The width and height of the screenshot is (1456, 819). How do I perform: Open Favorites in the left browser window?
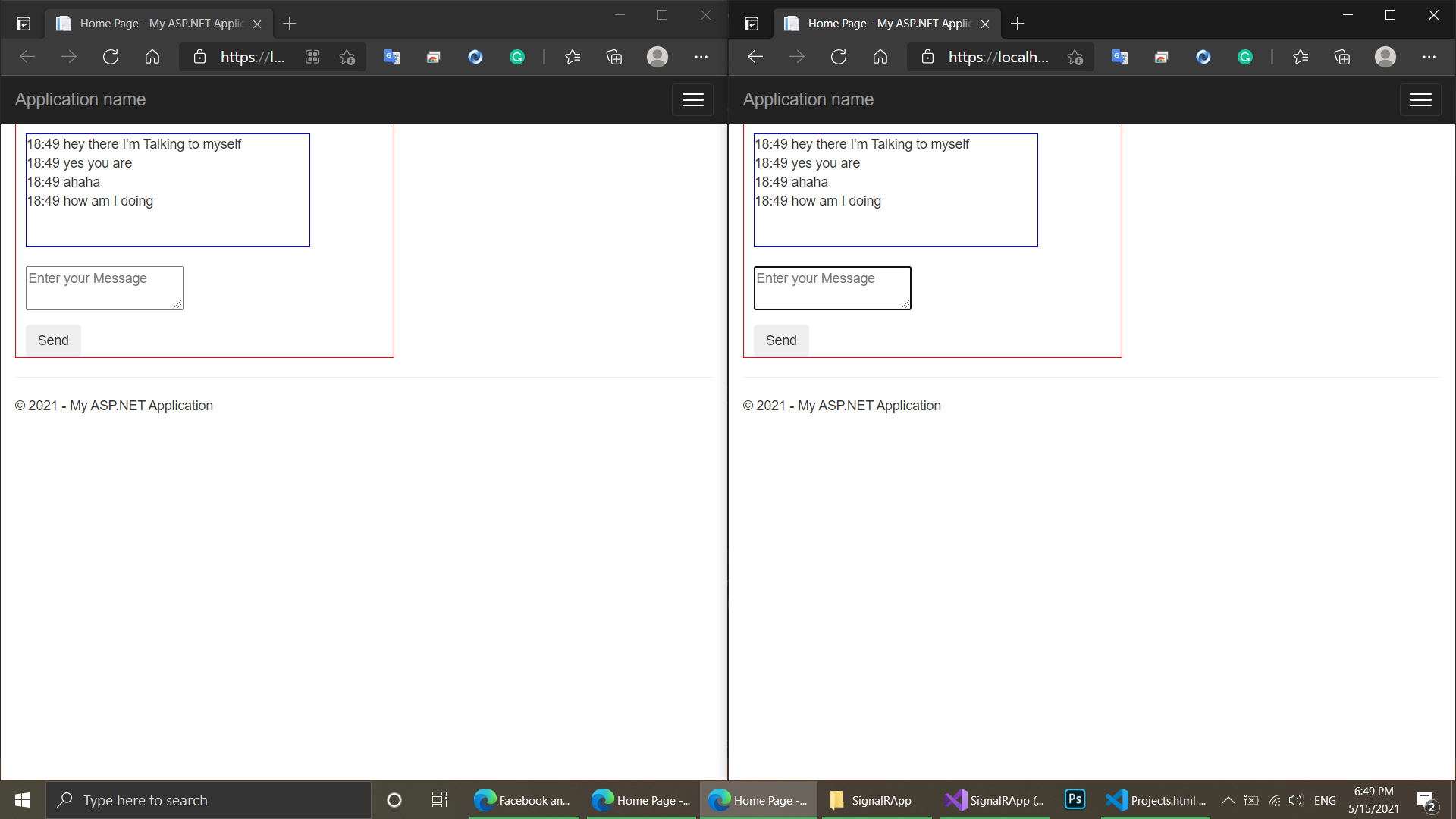pyautogui.click(x=573, y=57)
